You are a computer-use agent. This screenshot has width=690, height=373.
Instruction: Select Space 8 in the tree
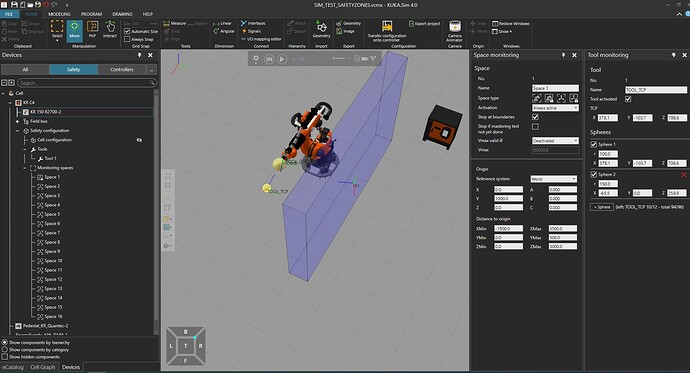(52, 242)
